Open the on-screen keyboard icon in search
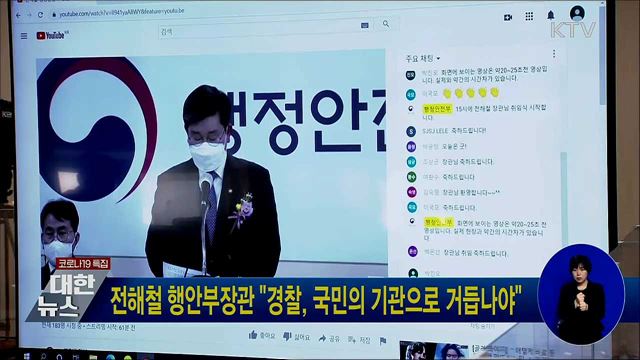 pyautogui.click(x=364, y=25)
